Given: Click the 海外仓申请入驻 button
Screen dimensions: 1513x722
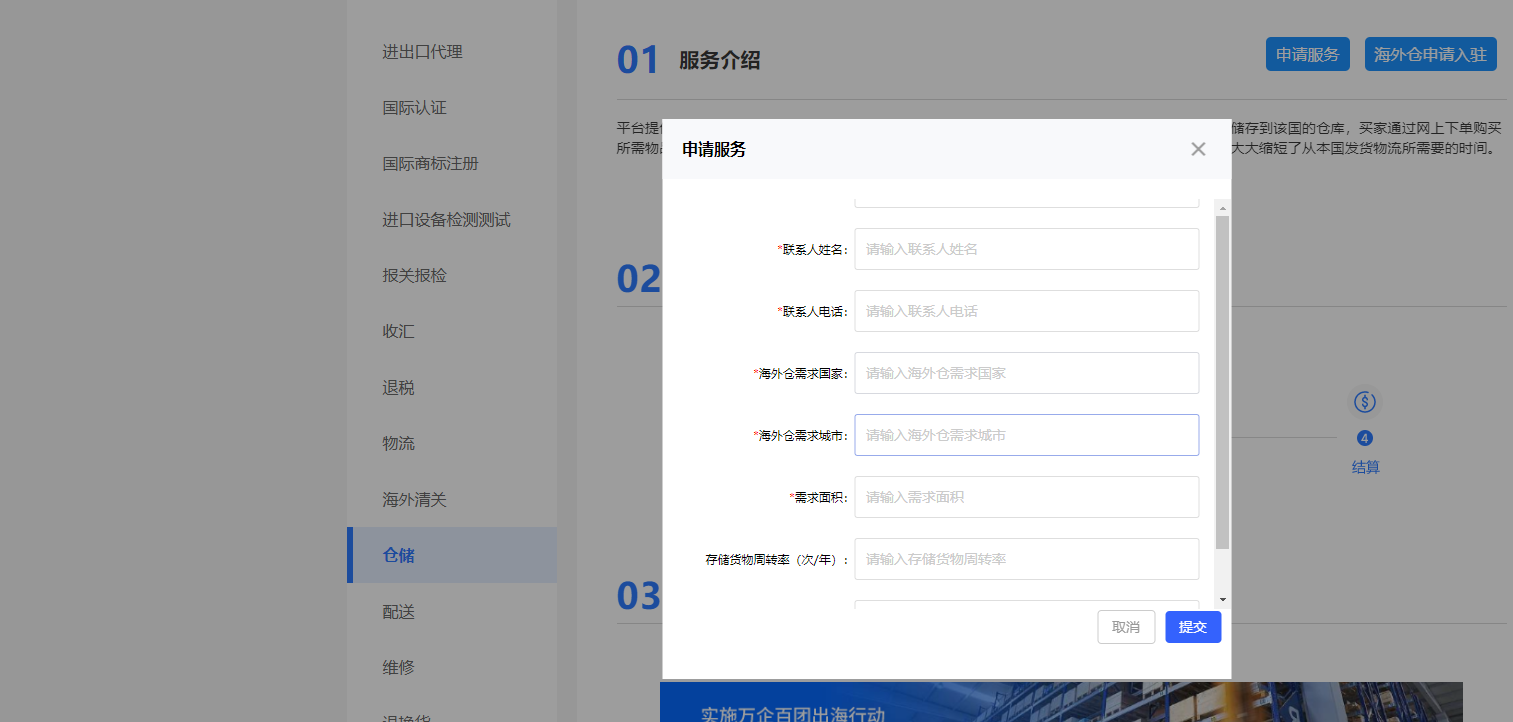Looking at the screenshot, I should click(1430, 54).
